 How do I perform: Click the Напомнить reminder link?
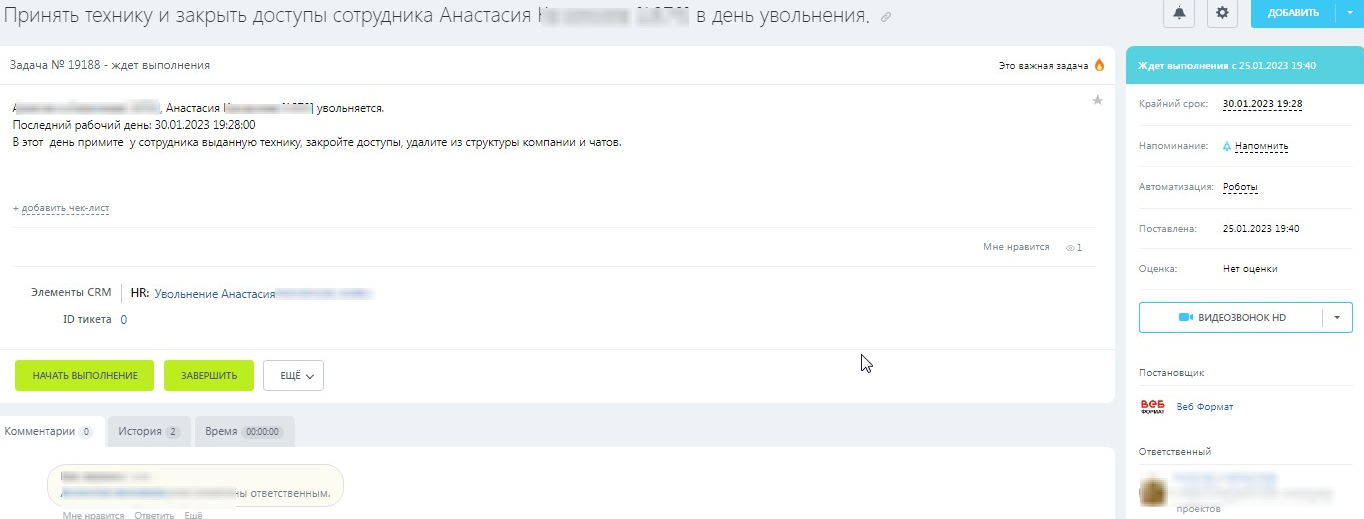[1260, 146]
